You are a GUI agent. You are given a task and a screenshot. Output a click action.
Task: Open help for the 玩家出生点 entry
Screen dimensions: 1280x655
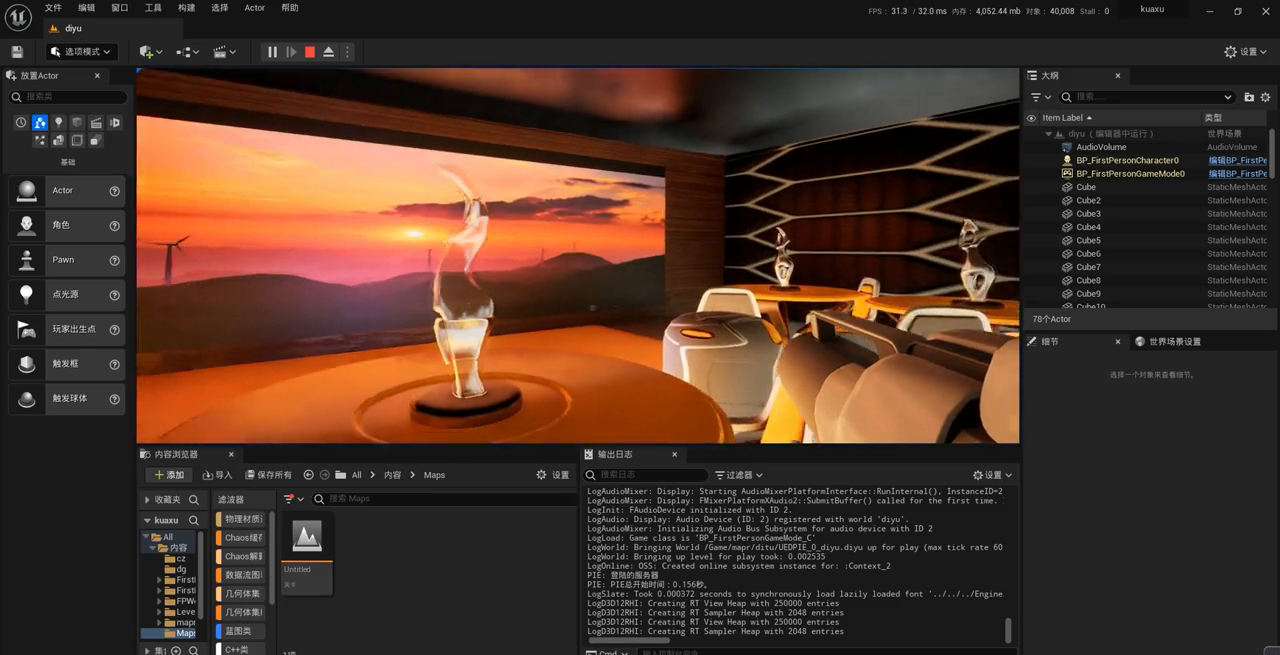[114, 330]
